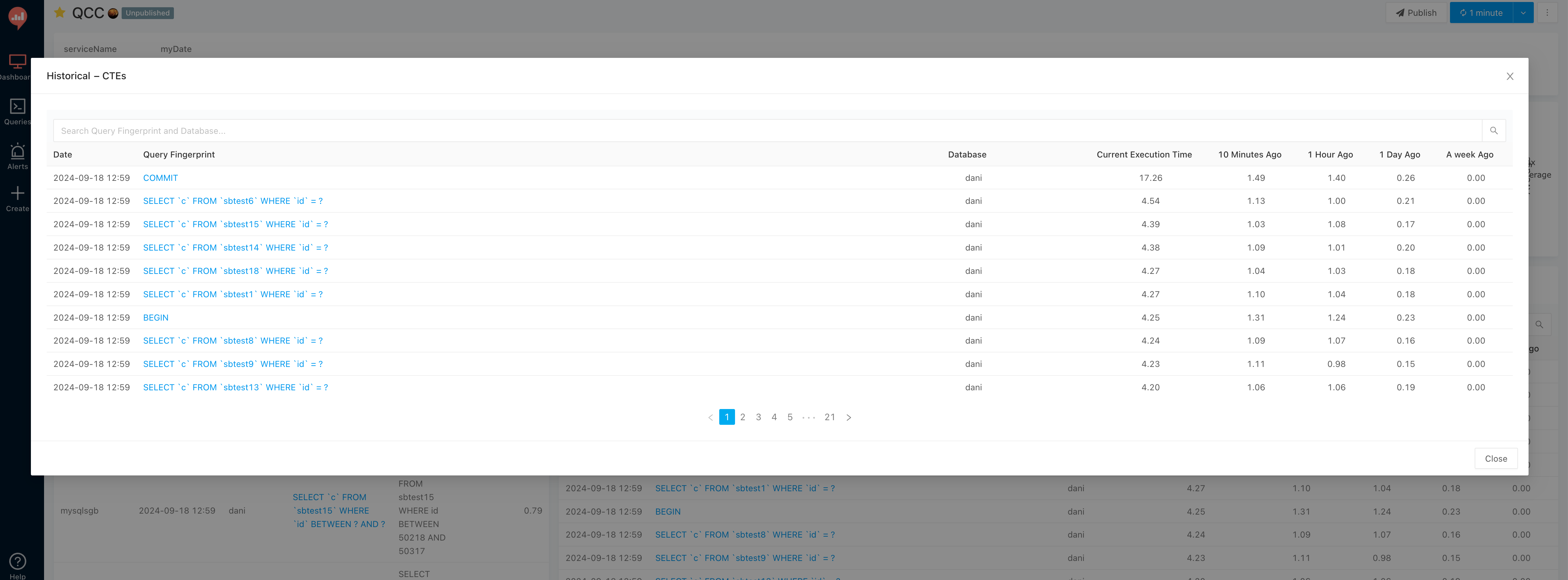
Task: Click the background widget search icon
Action: [x=1539, y=325]
